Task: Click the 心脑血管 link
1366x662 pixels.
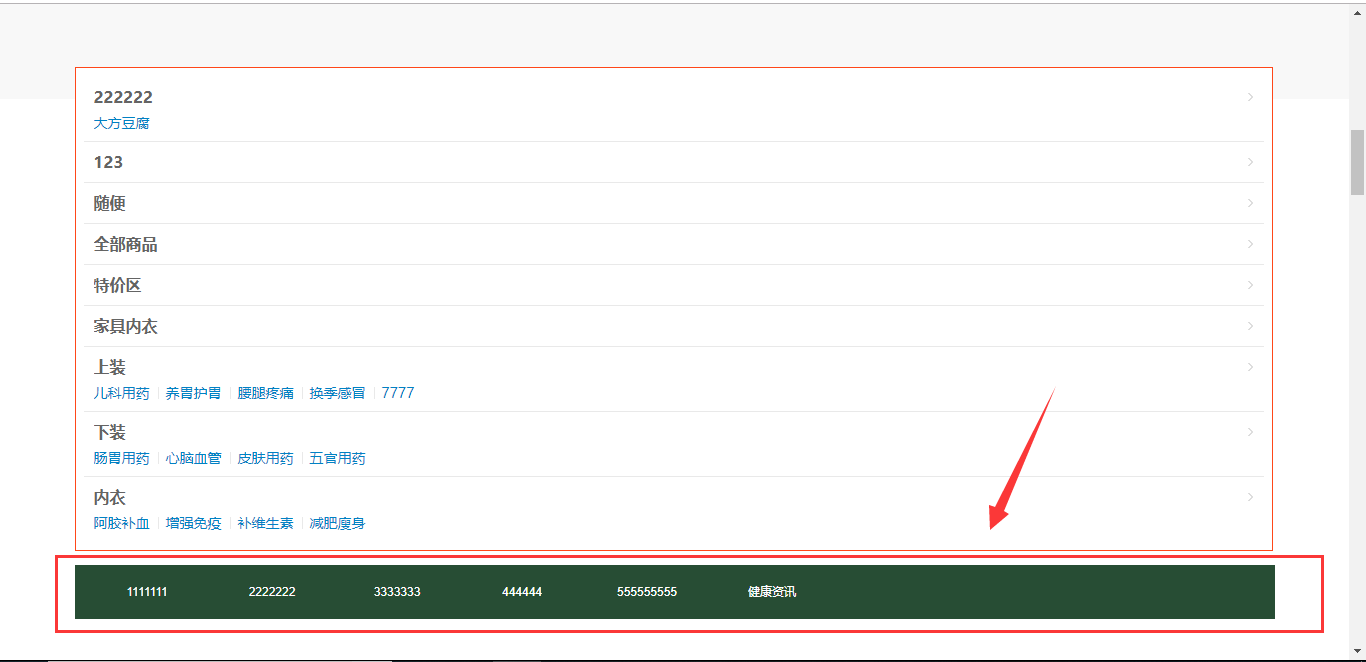Action: 193,458
